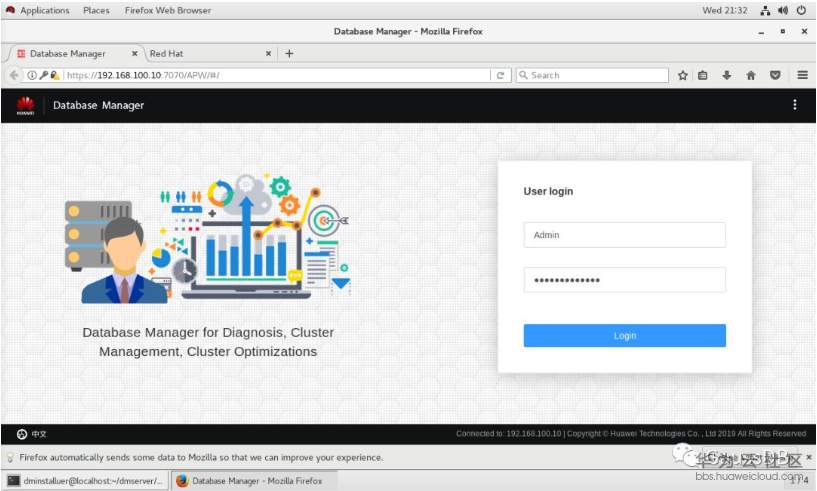
Task: Click the power icon in top panel
Action: (x=801, y=10)
